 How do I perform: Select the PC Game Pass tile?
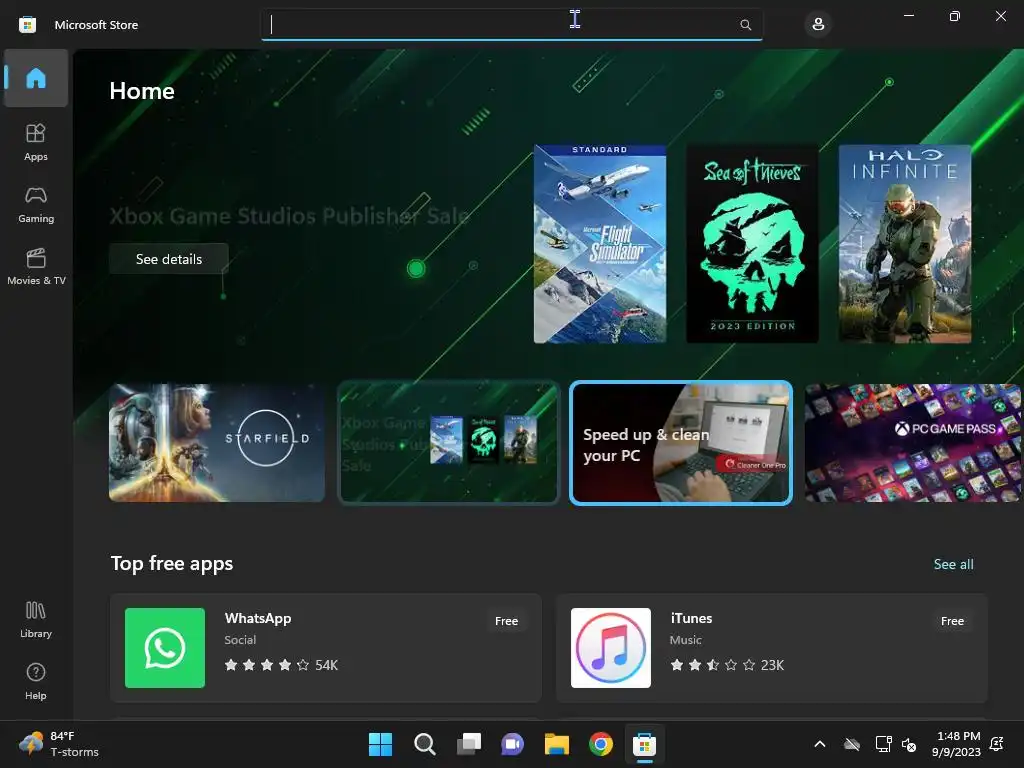point(913,443)
